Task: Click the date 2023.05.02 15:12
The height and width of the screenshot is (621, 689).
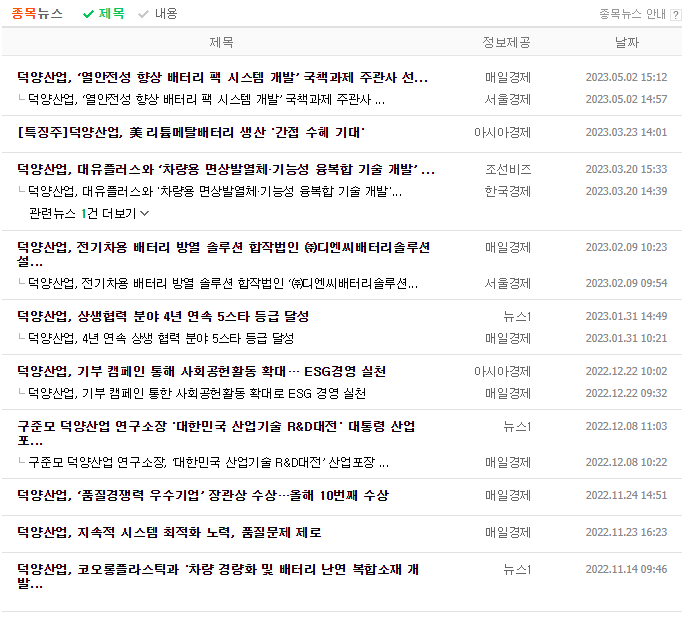Action: 626,77
